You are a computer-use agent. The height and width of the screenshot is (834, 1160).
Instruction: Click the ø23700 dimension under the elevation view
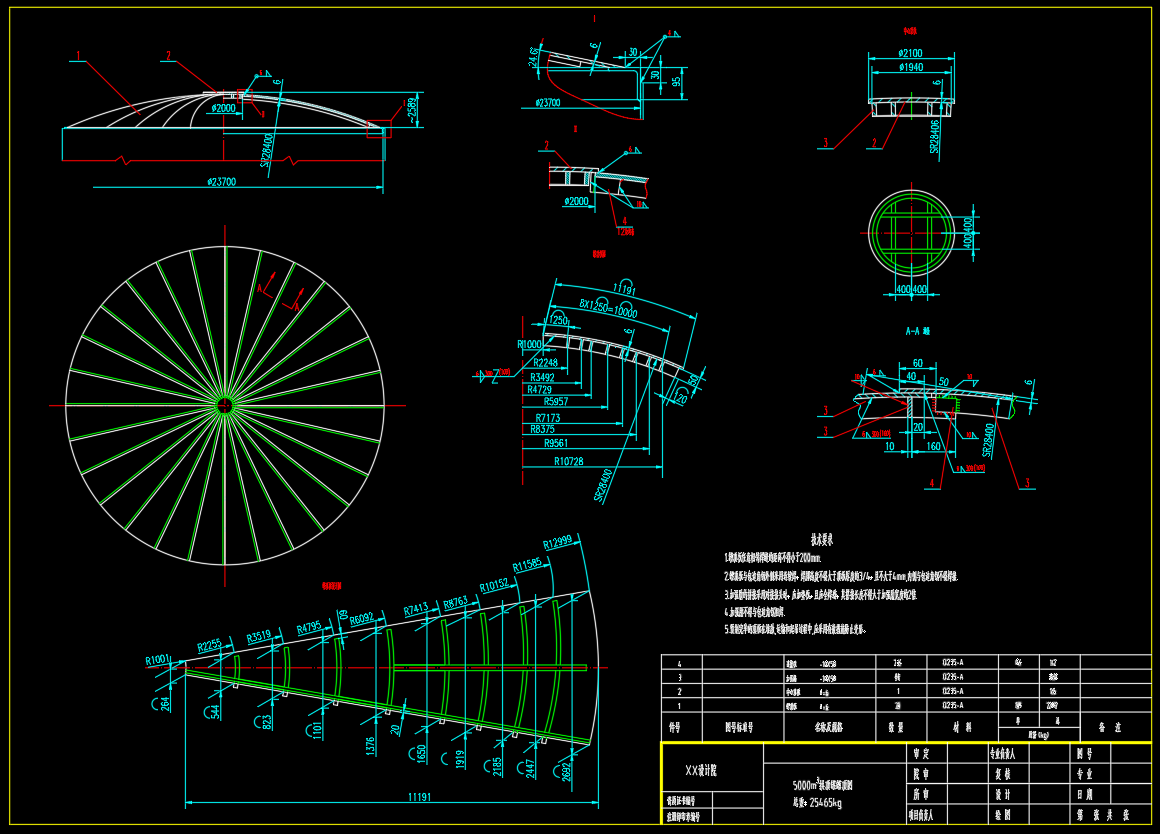(x=221, y=181)
